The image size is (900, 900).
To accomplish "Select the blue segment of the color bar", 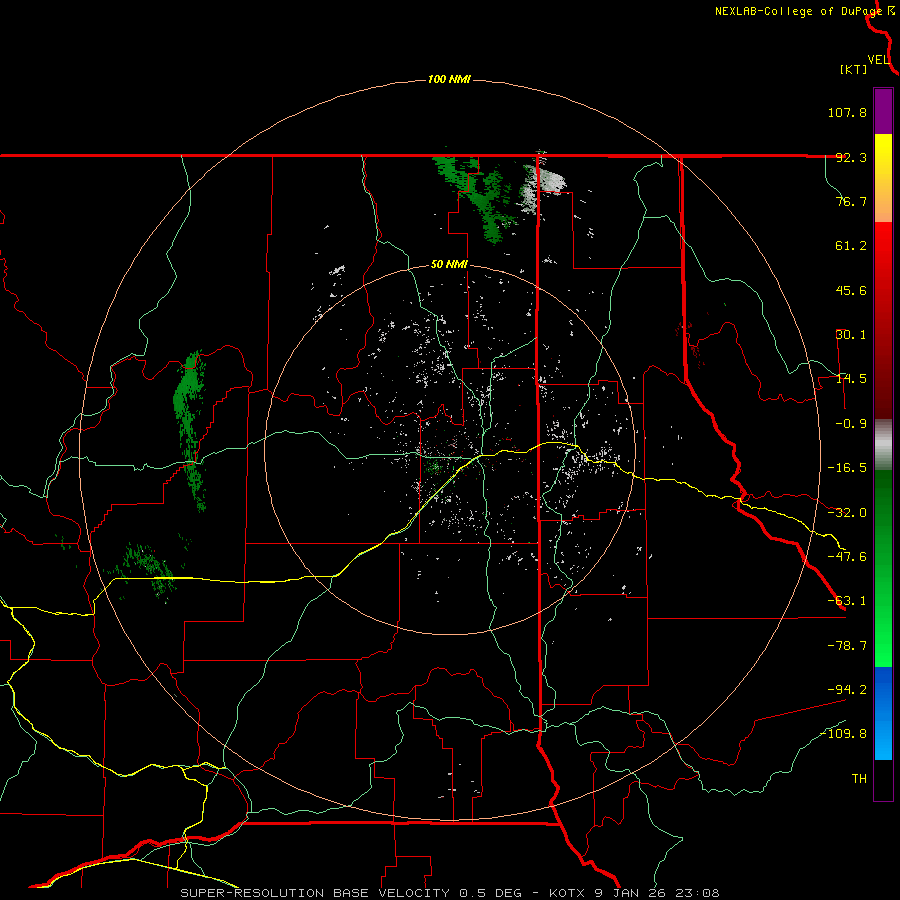I will [883, 713].
